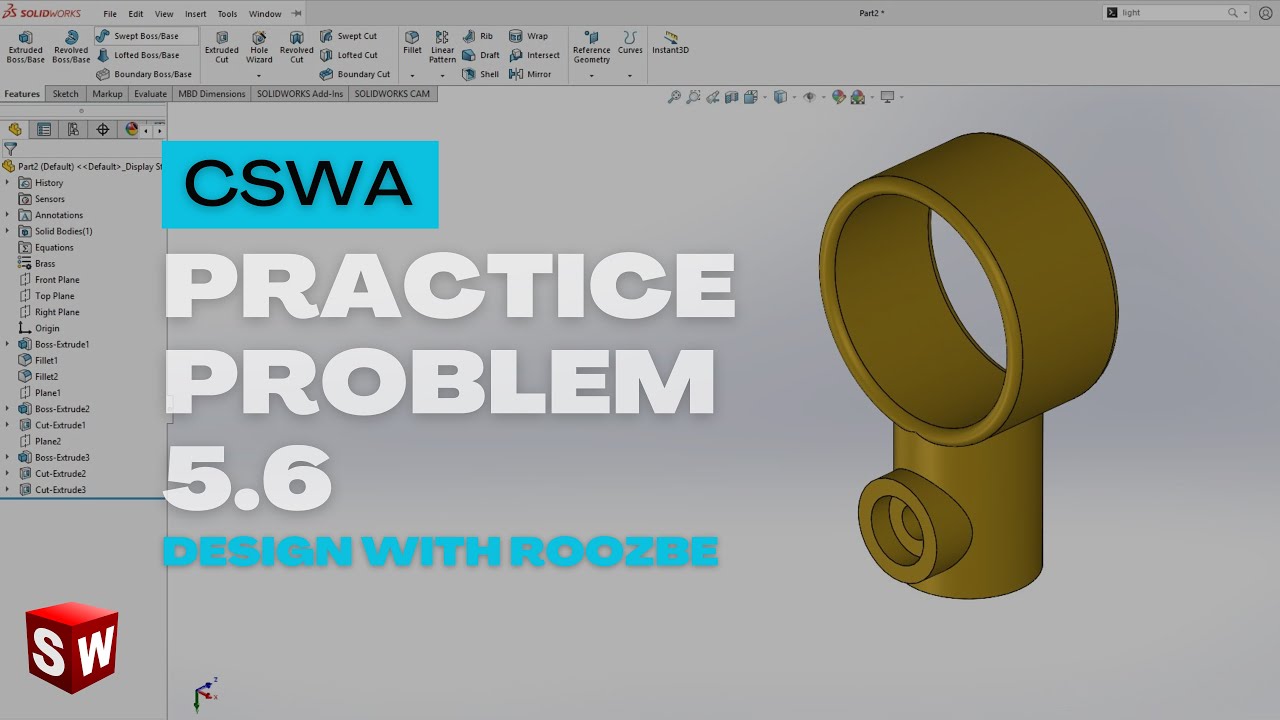
Task: Select the Shell feature
Action: click(x=480, y=74)
